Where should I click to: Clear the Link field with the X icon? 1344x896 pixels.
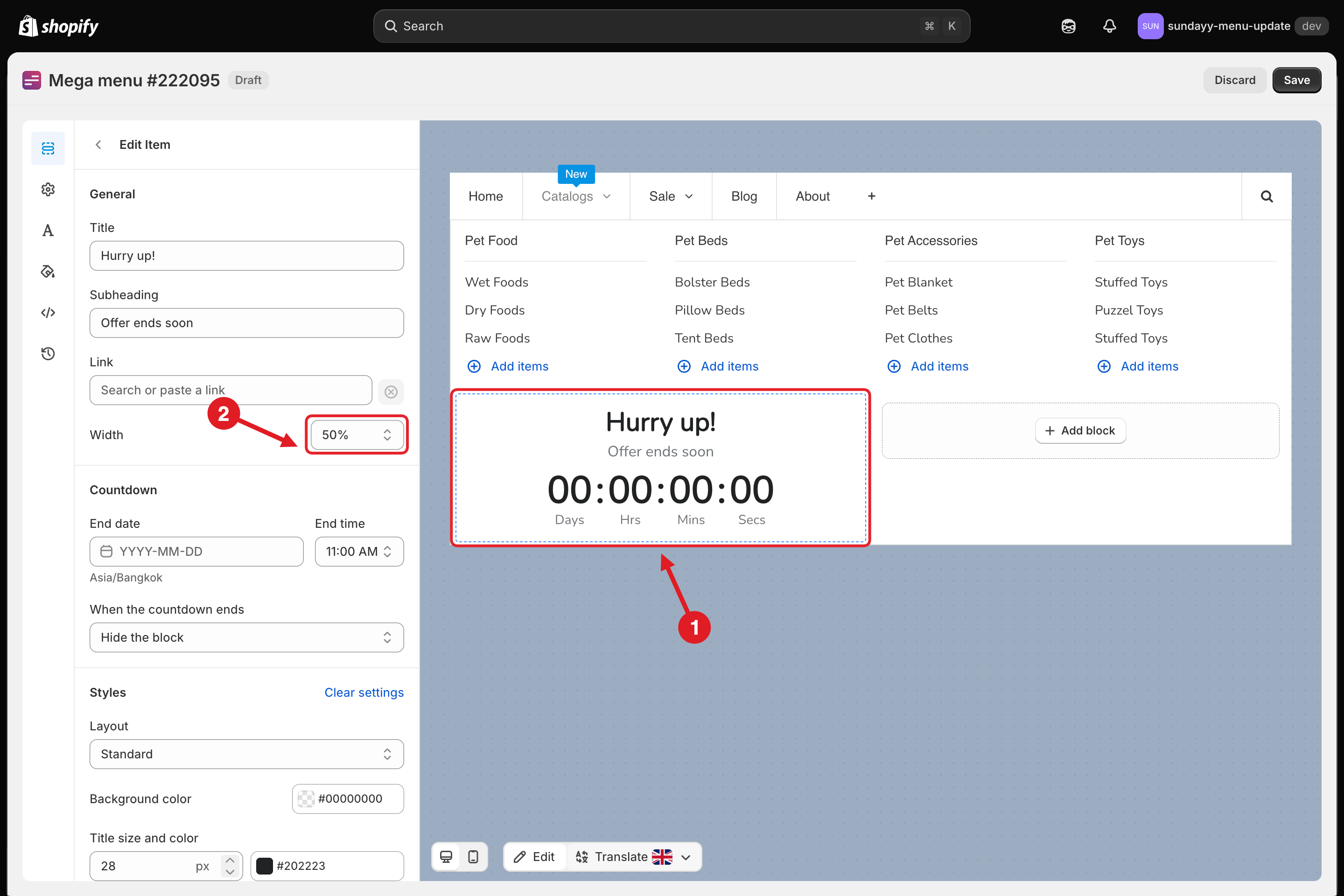pyautogui.click(x=391, y=392)
